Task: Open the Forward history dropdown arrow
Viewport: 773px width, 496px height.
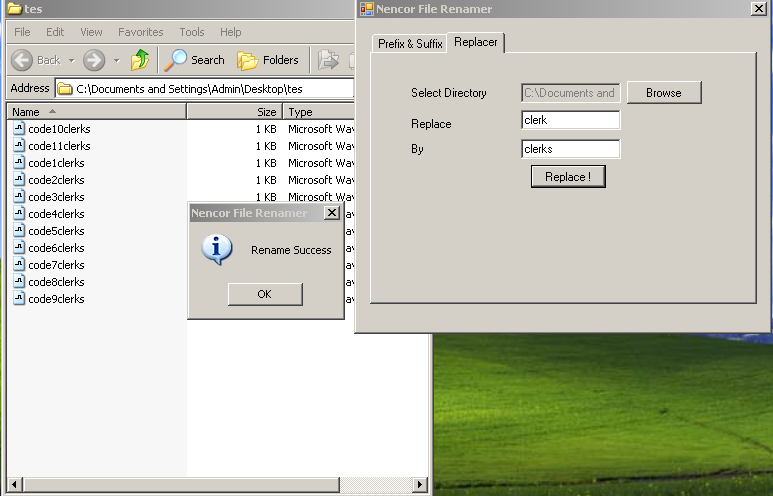Action: point(116,61)
